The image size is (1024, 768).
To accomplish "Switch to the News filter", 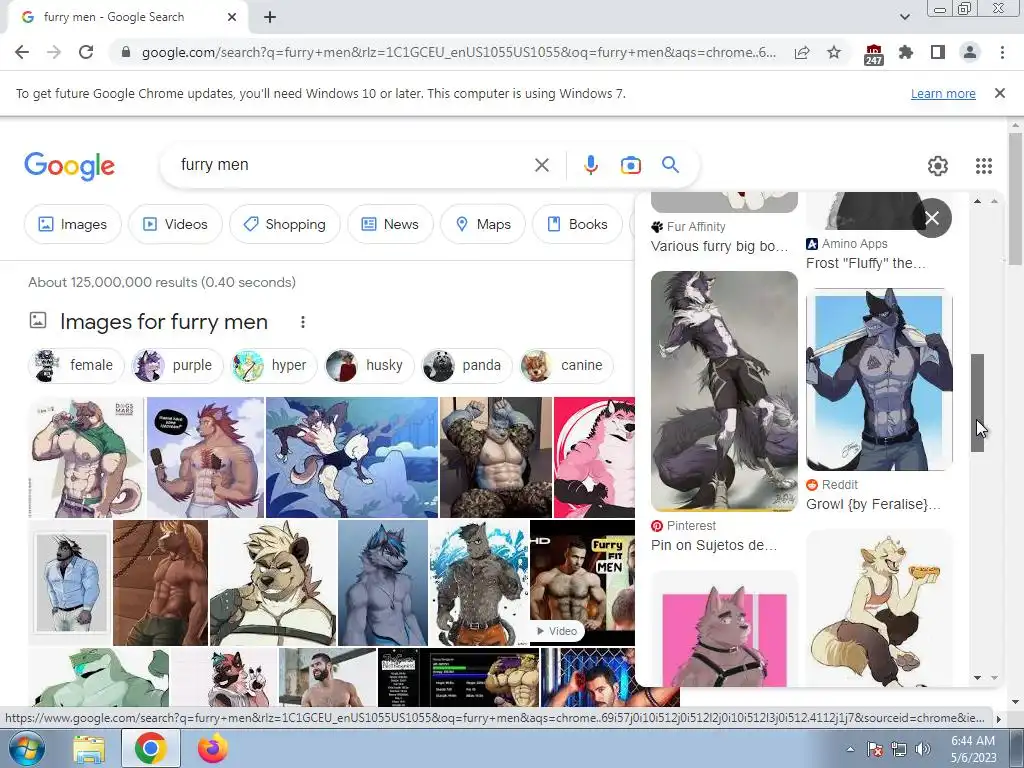I will tap(390, 224).
